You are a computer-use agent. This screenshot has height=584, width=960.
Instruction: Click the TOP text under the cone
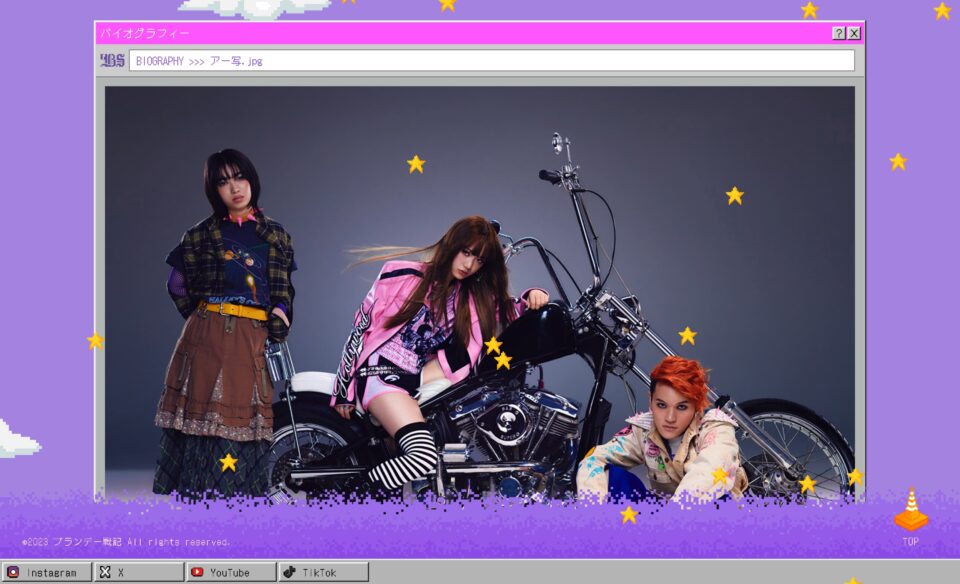coord(910,542)
